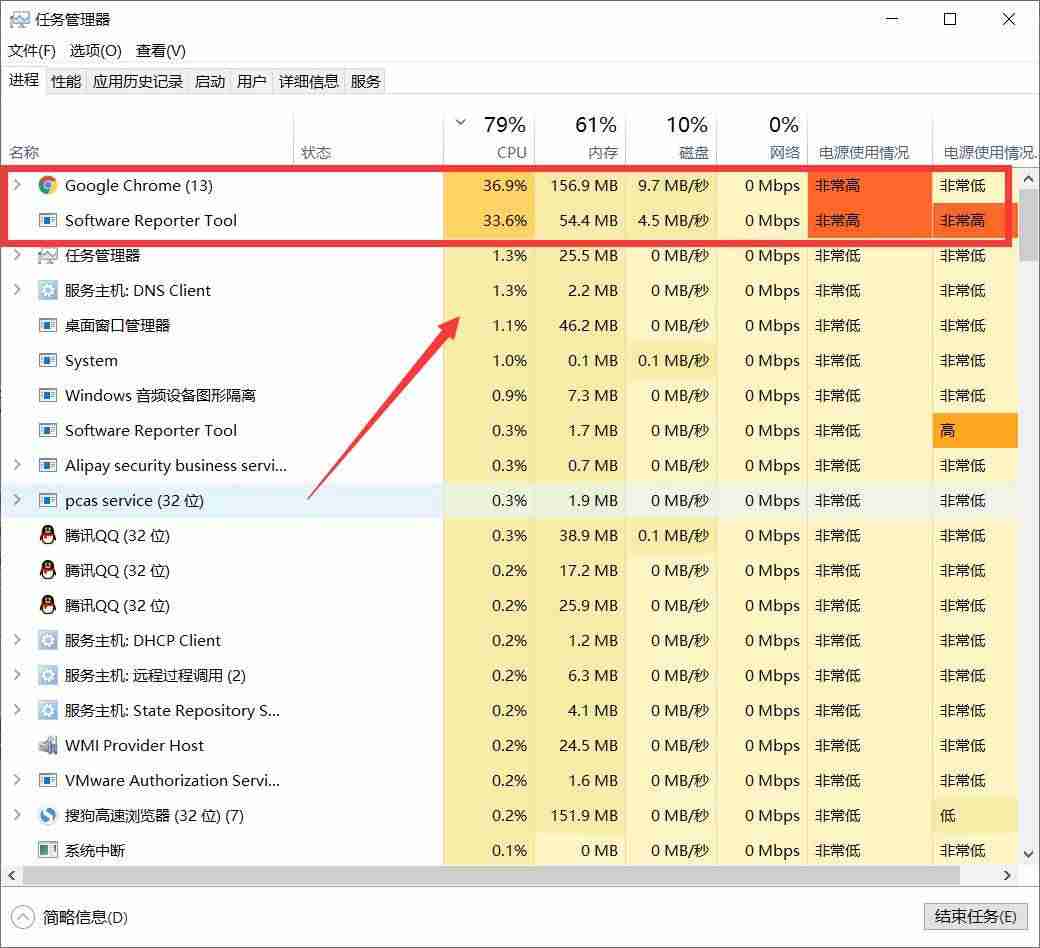Viewport: 1040px width, 948px height.
Task: Click the 任务管理器 process row icon
Action: coord(47,255)
